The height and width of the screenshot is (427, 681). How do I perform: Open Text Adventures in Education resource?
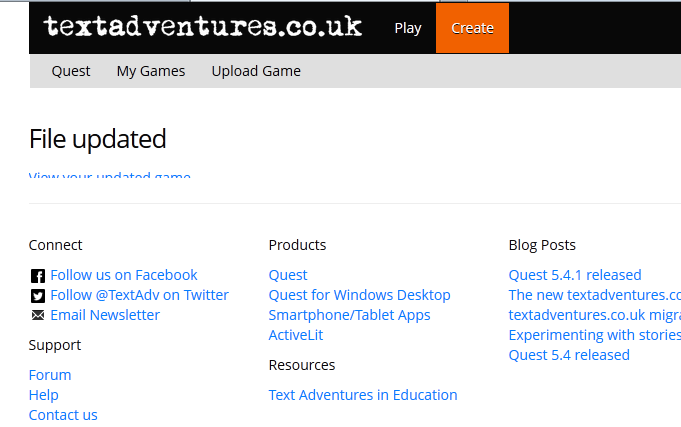tap(363, 395)
